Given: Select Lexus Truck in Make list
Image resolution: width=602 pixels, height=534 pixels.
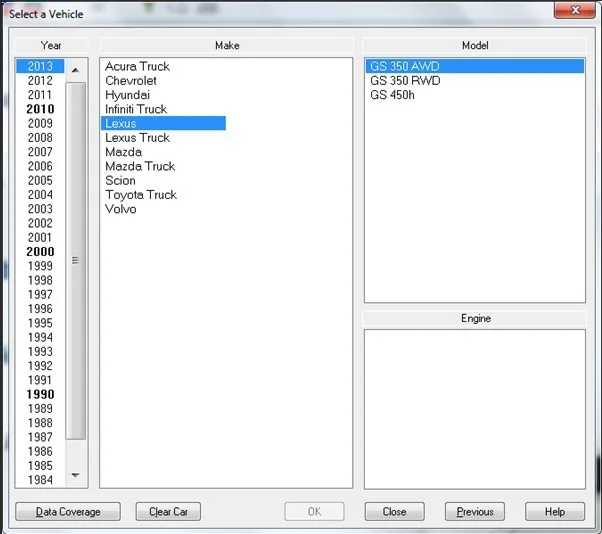Looking at the screenshot, I should pos(137,137).
